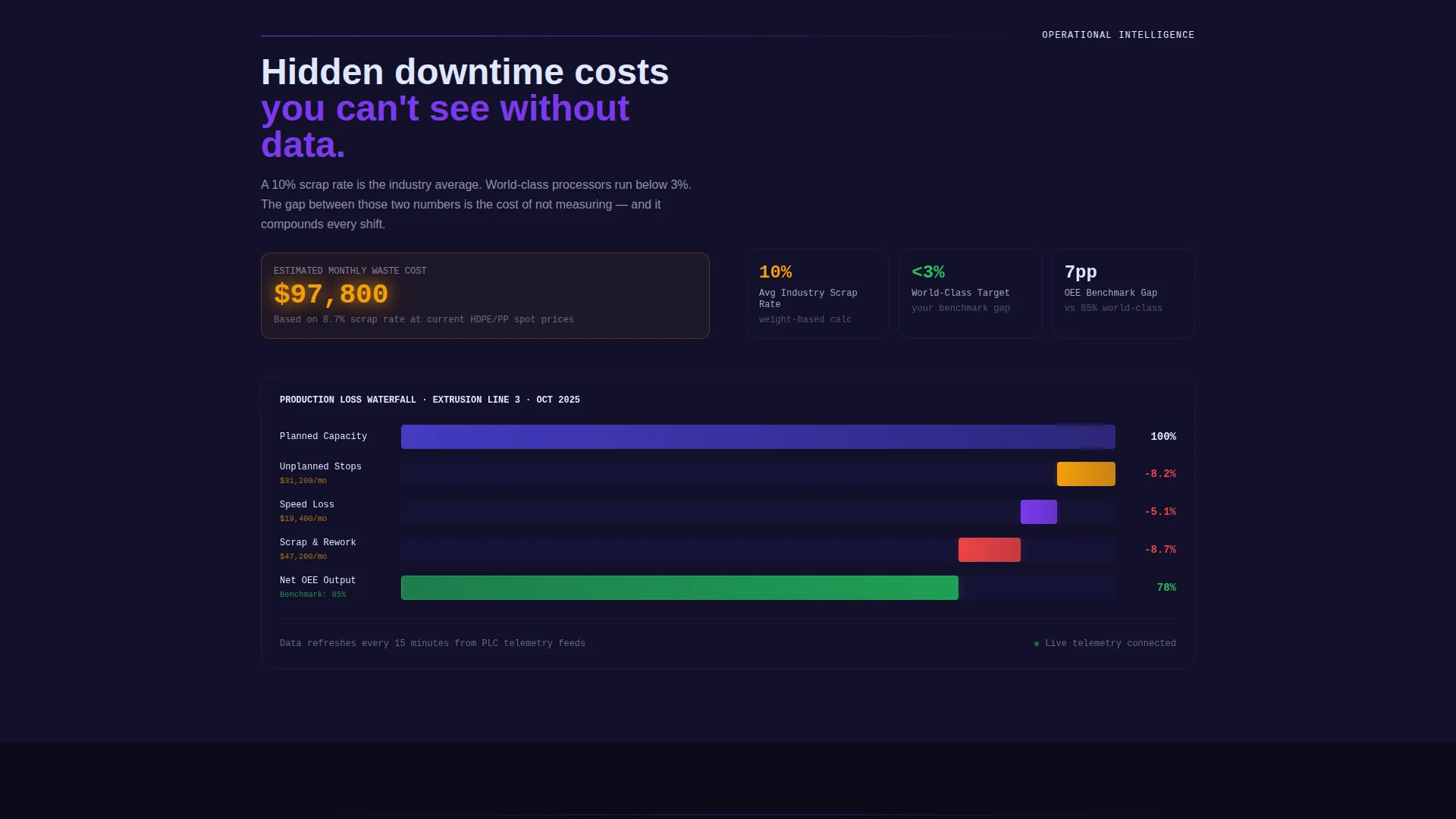Viewport: 1456px width, 819px height.
Task: Select the blue Planned Capacity bar
Action: [x=758, y=437]
